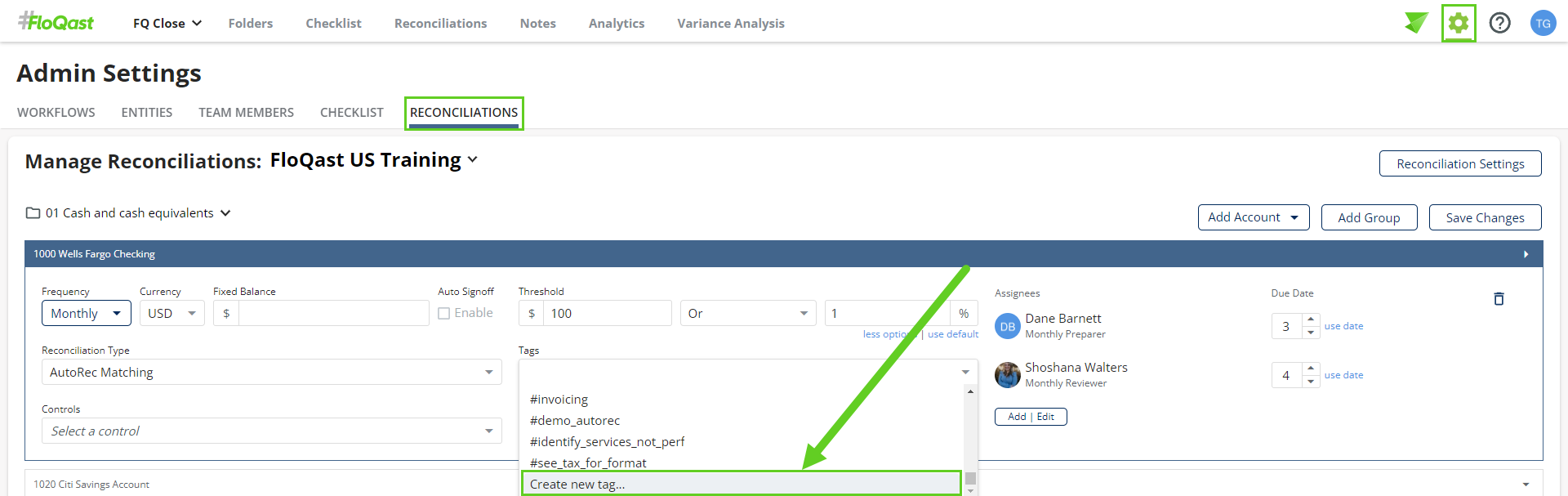Click Dane Barnett's DB avatar

click(1008, 326)
